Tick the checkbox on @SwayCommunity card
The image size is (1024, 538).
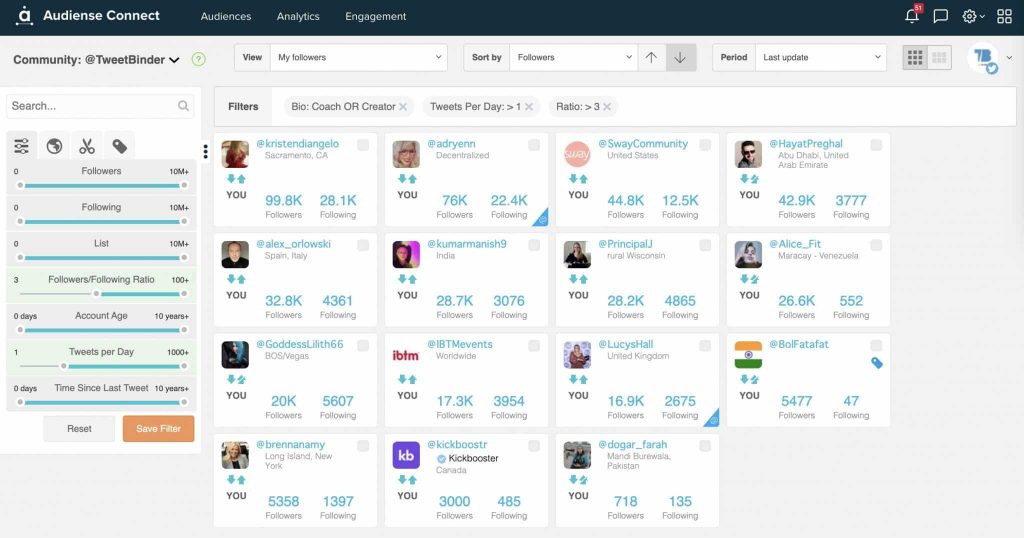tap(705, 145)
